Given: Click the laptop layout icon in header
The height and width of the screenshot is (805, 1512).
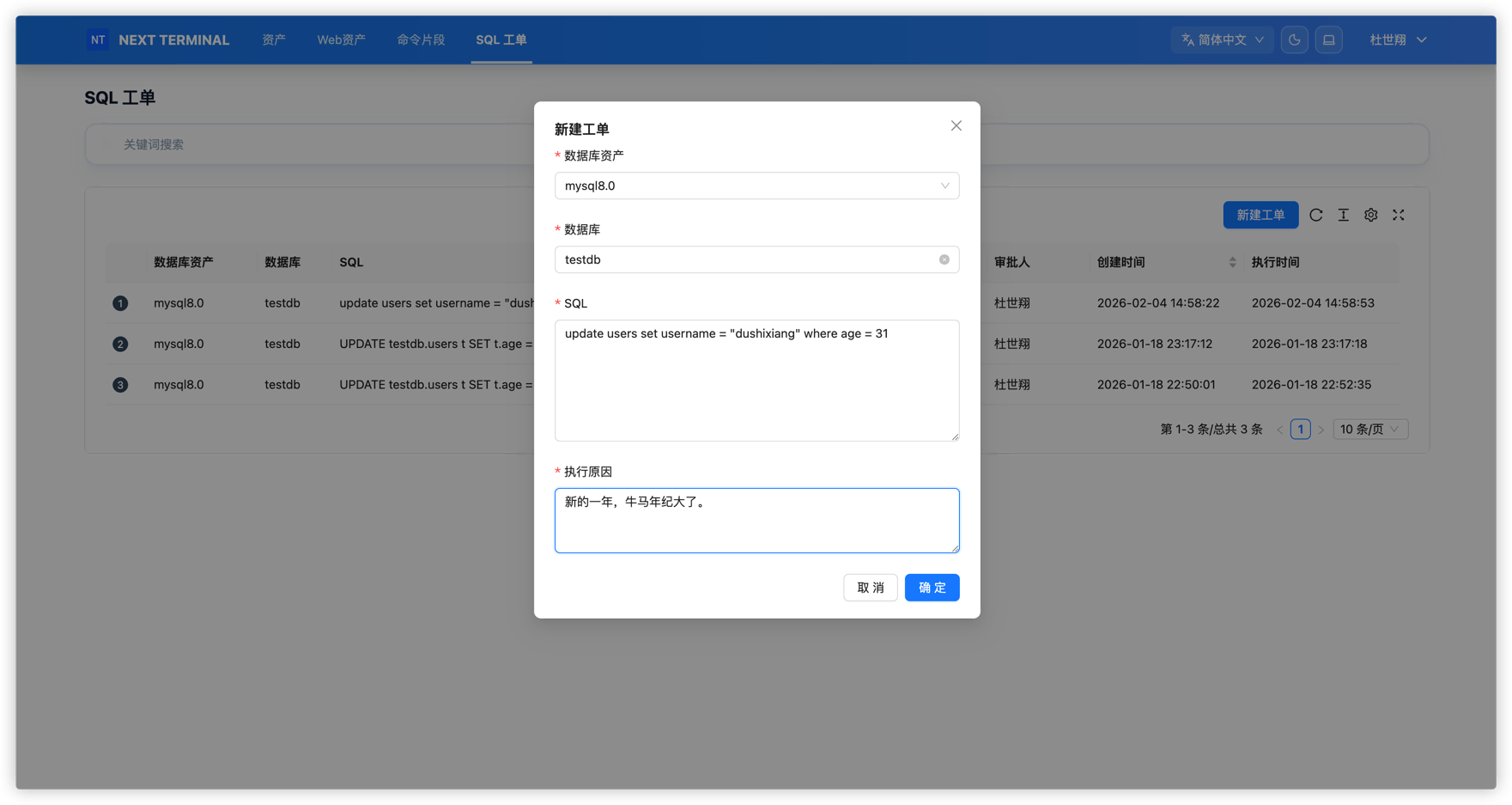Looking at the screenshot, I should (x=1328, y=40).
